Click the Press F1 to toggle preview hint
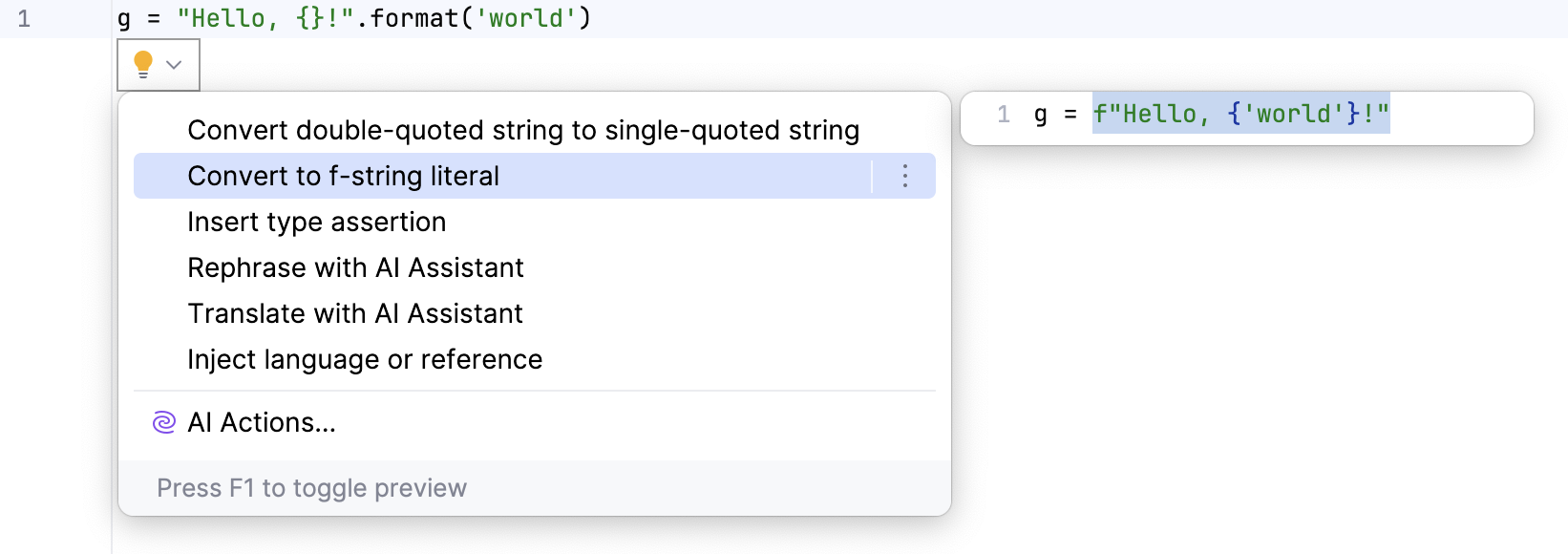The width and height of the screenshot is (1568, 554). [x=311, y=488]
